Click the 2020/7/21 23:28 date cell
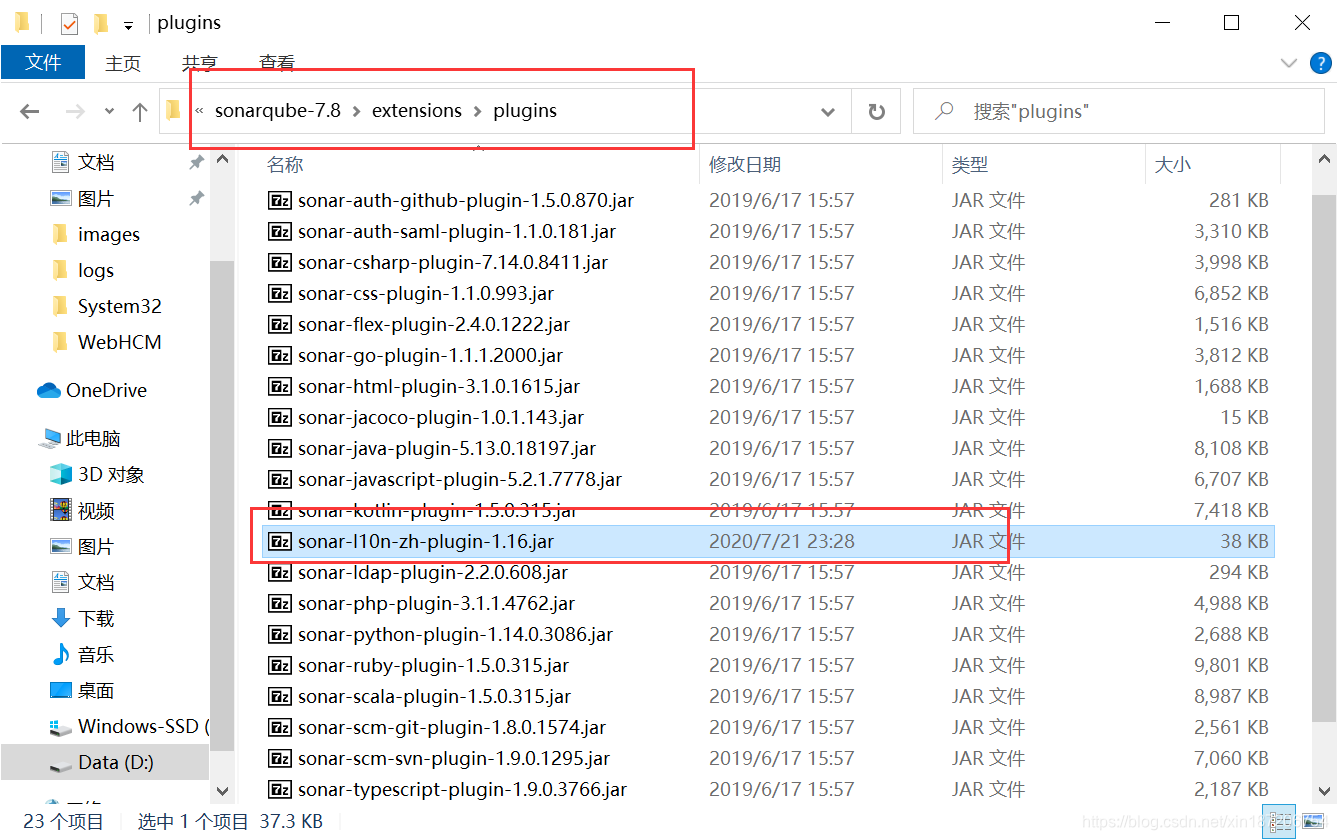The image size is (1338, 840). [782, 541]
